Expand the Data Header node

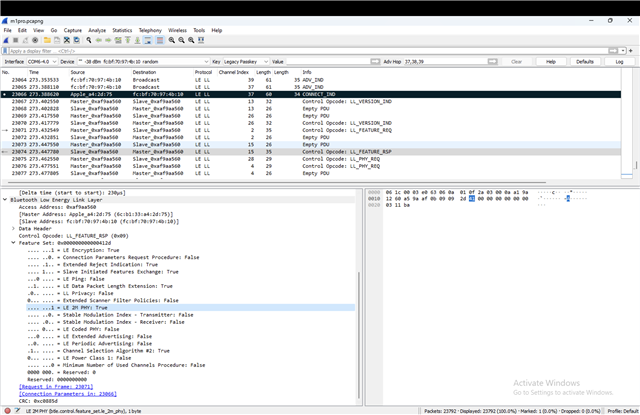13,229
